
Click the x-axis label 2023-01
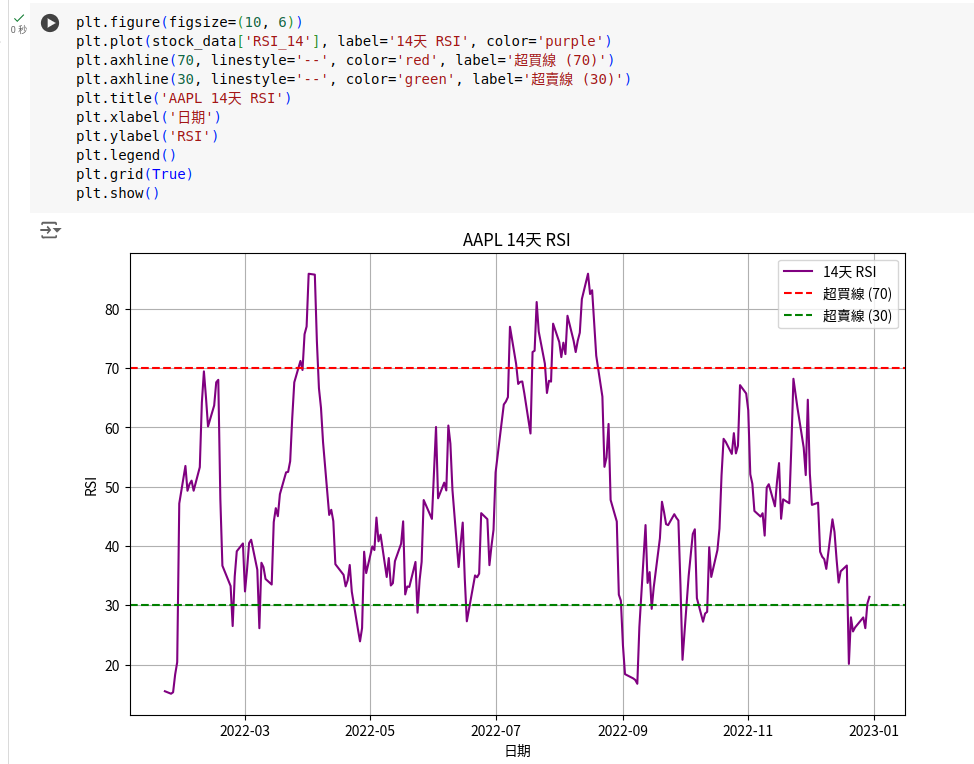[874, 731]
